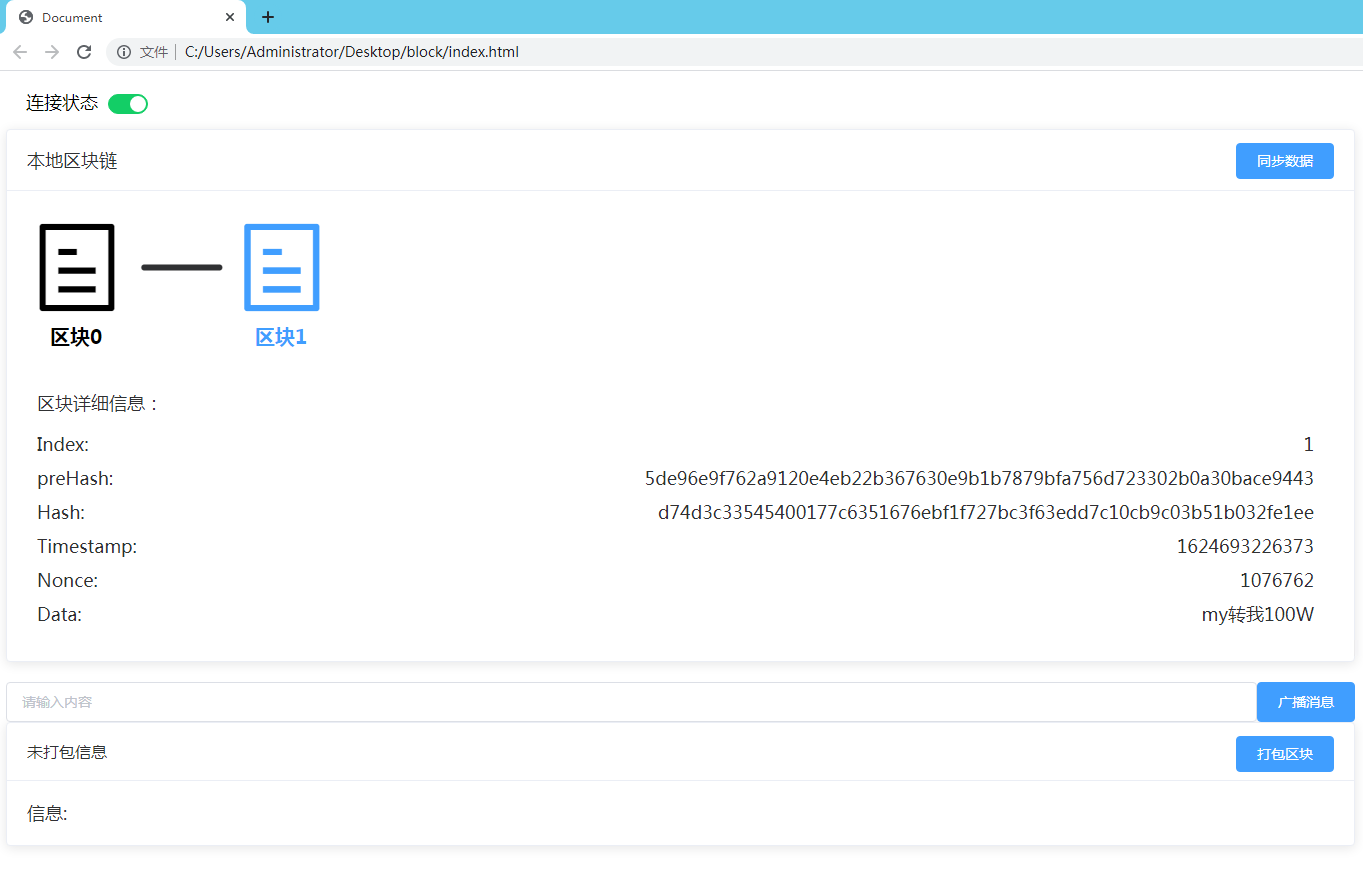The width and height of the screenshot is (1363, 875).
Task: Click the connector line between 区块0 and 区块1
Action: pos(182,267)
